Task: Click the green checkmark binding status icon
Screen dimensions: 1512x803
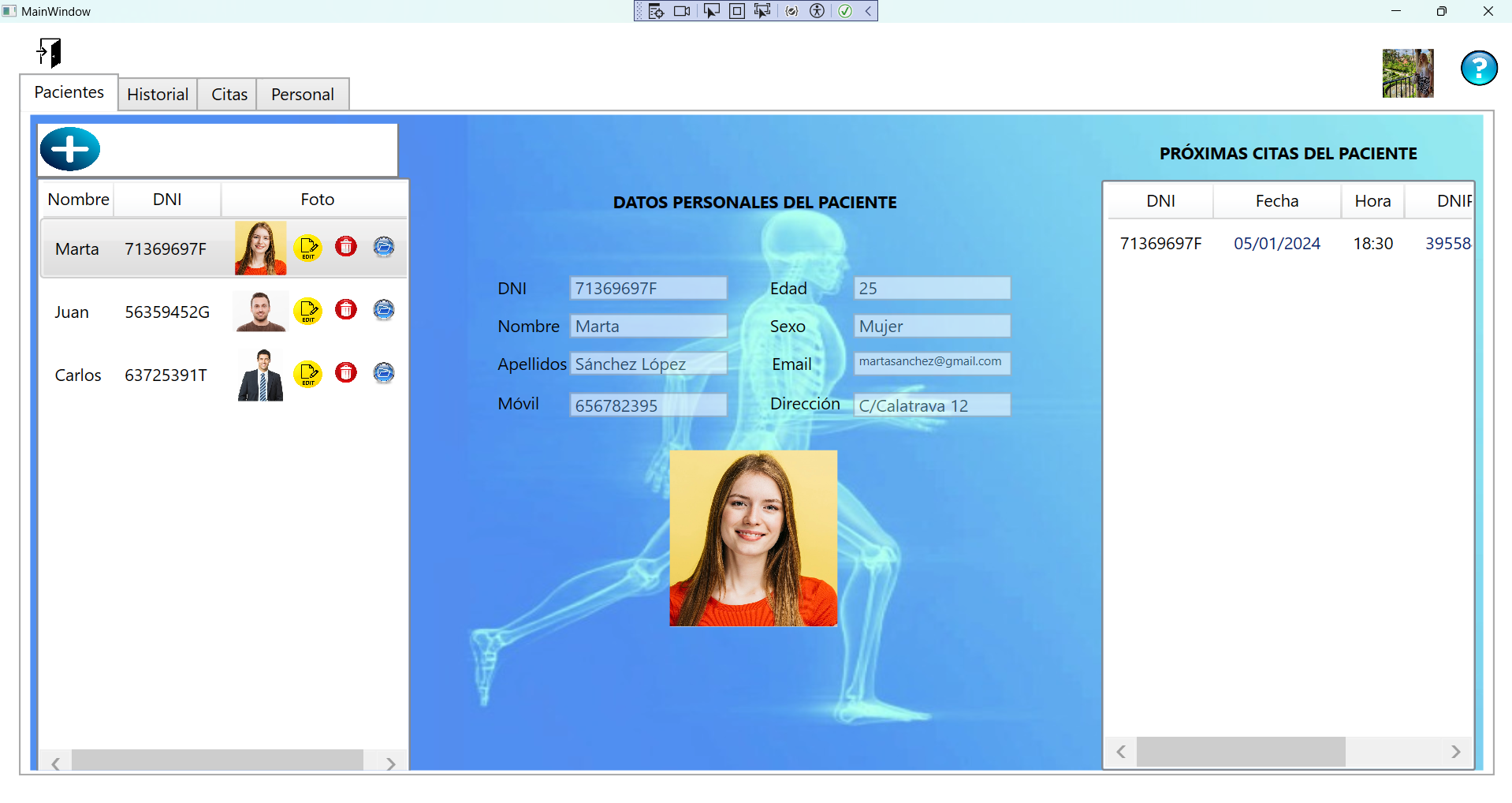Action: point(845,11)
